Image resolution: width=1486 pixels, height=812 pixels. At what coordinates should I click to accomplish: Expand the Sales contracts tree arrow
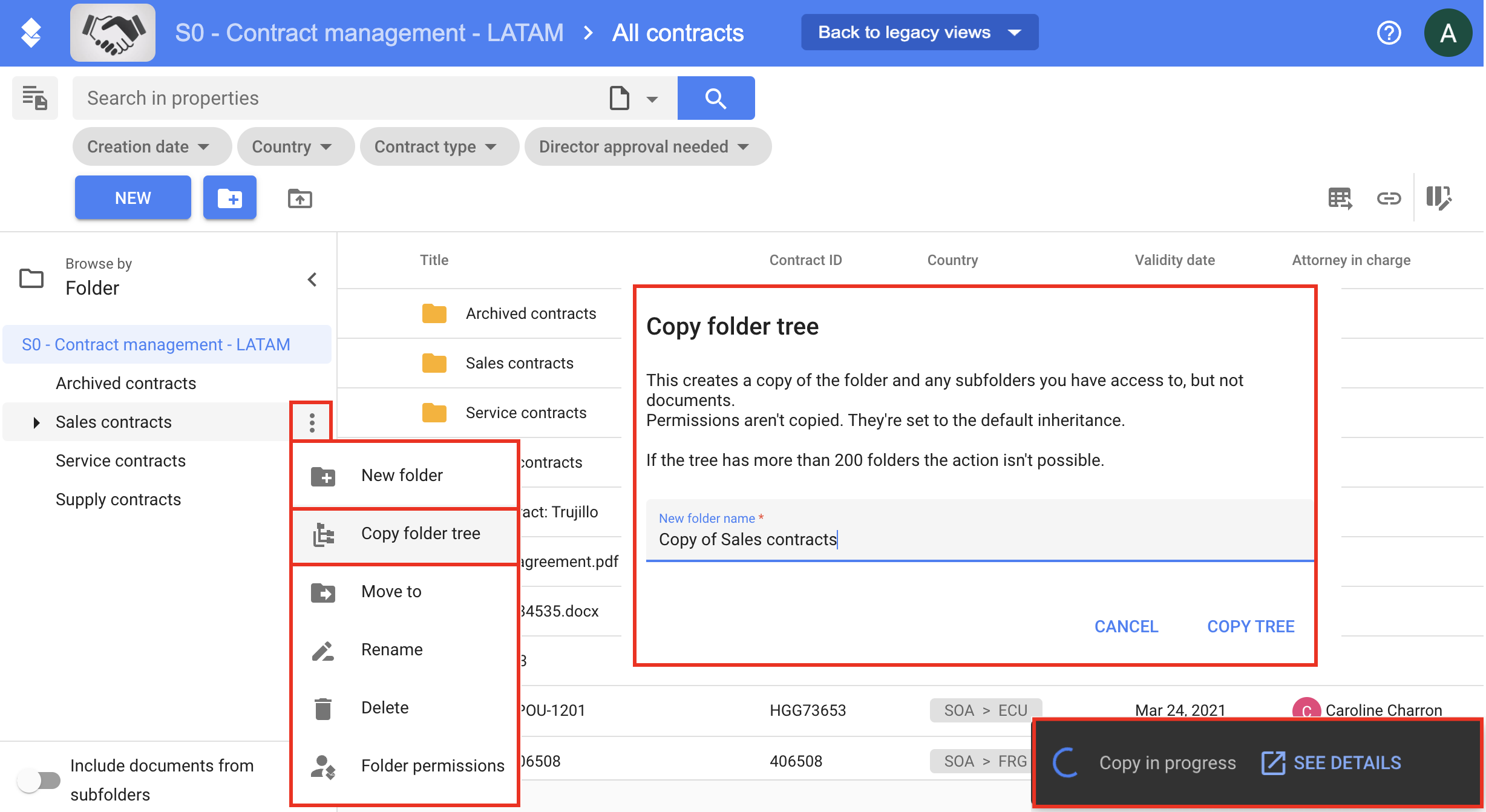pyautogui.click(x=36, y=422)
